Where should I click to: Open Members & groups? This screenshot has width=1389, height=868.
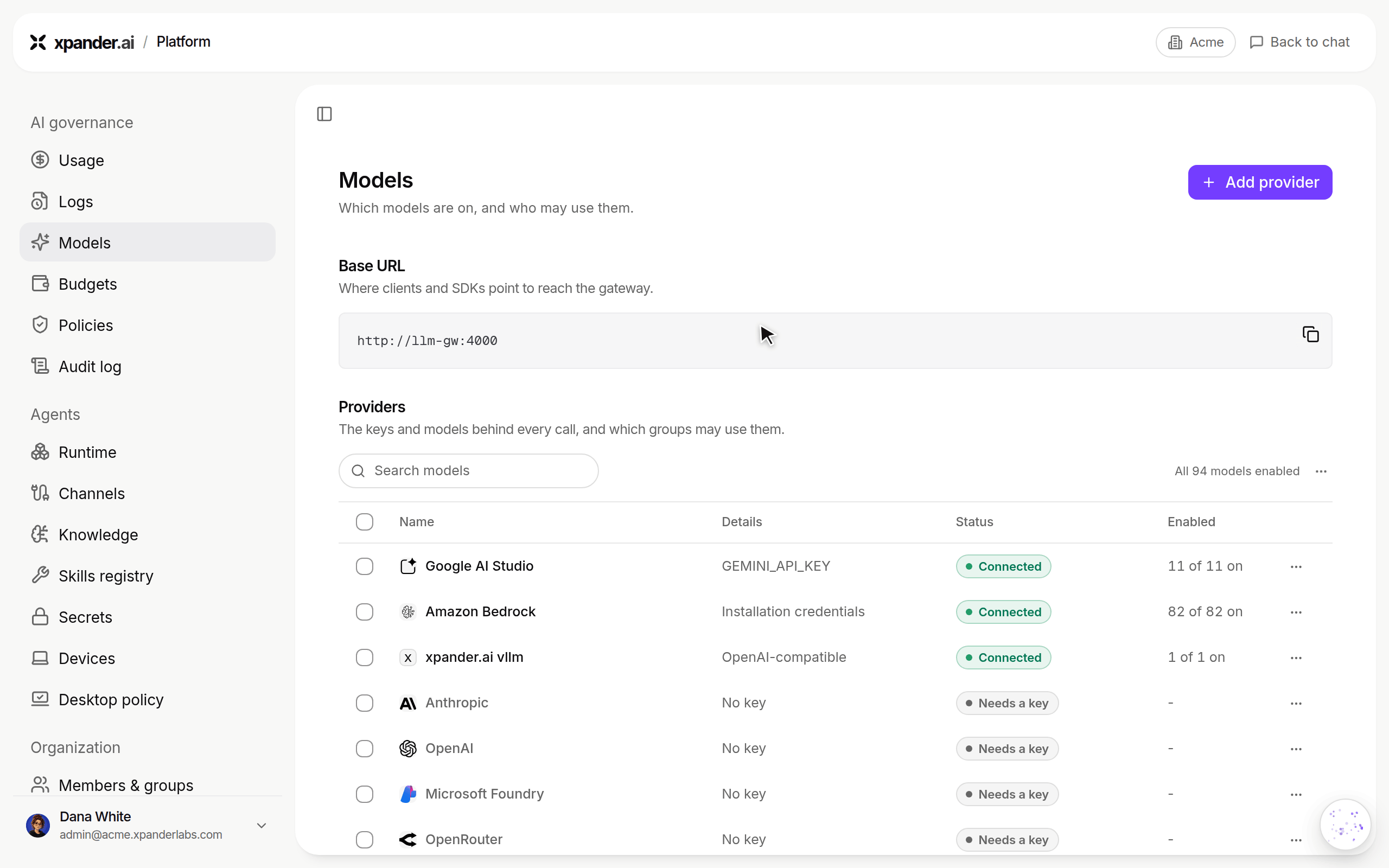click(x=148, y=785)
